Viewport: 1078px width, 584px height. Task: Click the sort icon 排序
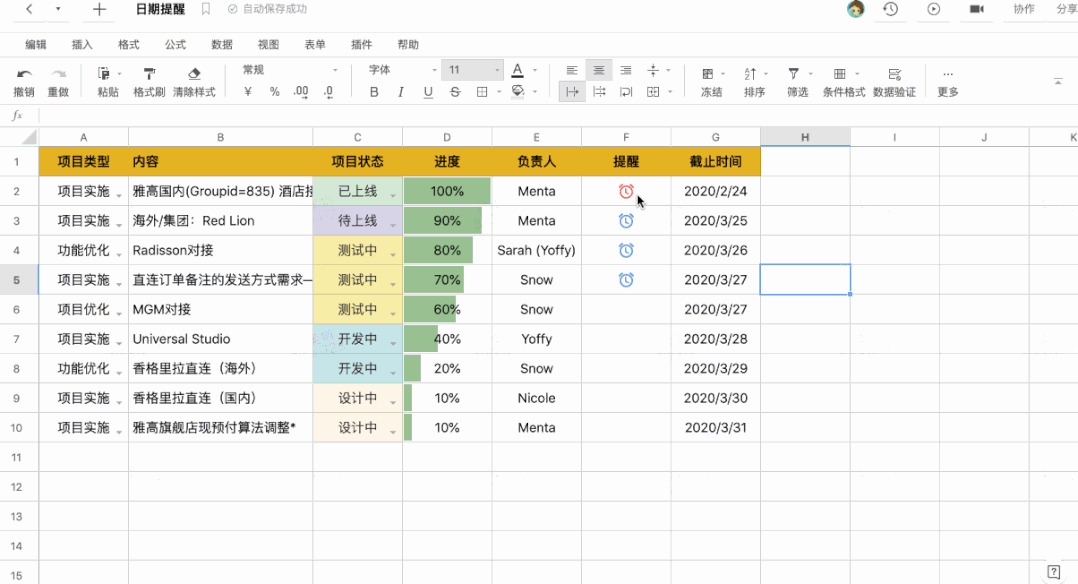pos(753,82)
